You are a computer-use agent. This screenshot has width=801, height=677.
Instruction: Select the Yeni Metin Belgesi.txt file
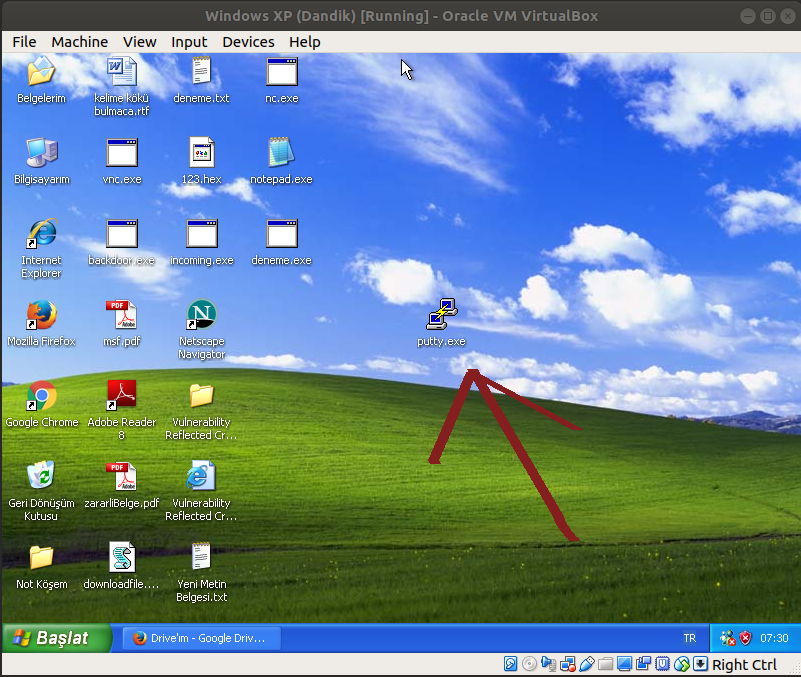(201, 556)
